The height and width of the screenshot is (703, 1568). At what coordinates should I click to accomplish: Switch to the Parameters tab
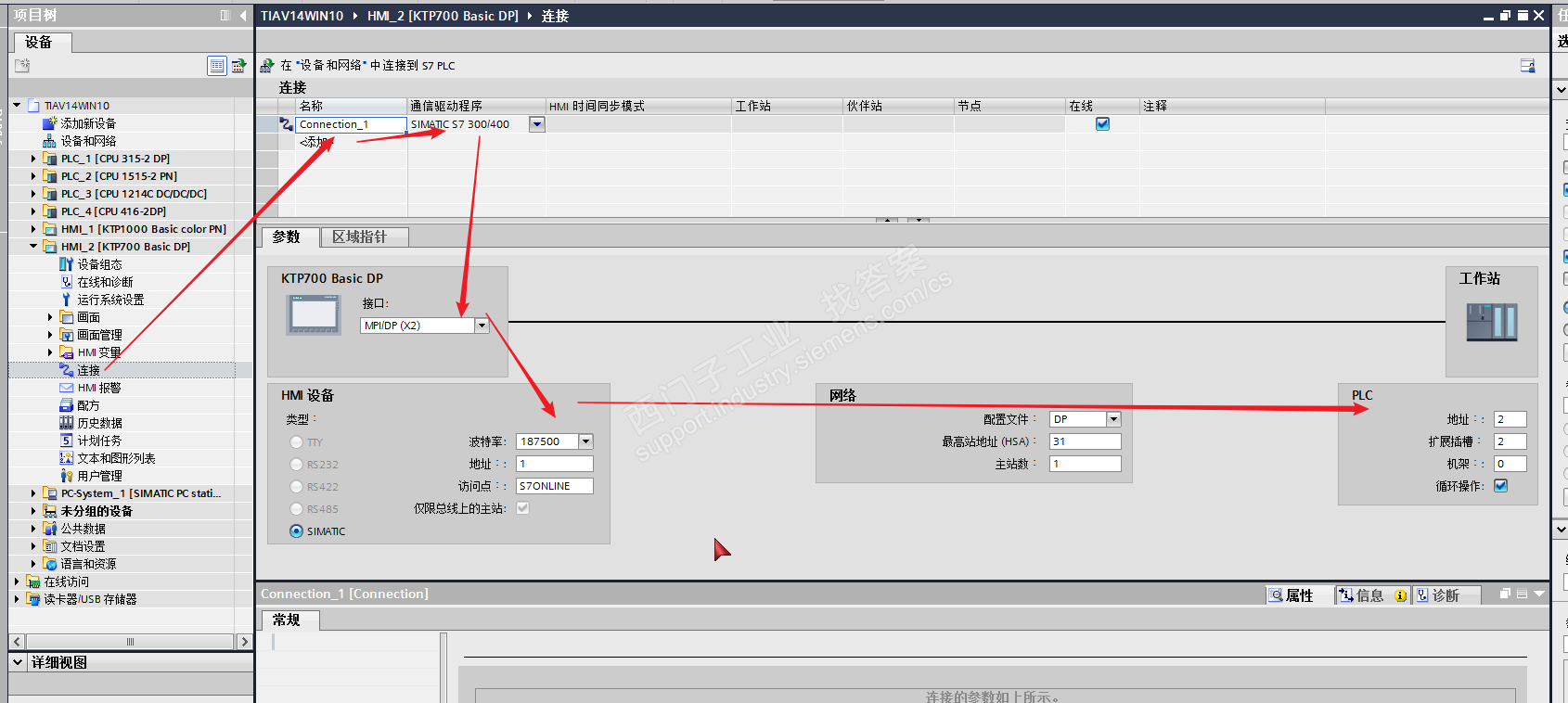pyautogui.click(x=289, y=237)
